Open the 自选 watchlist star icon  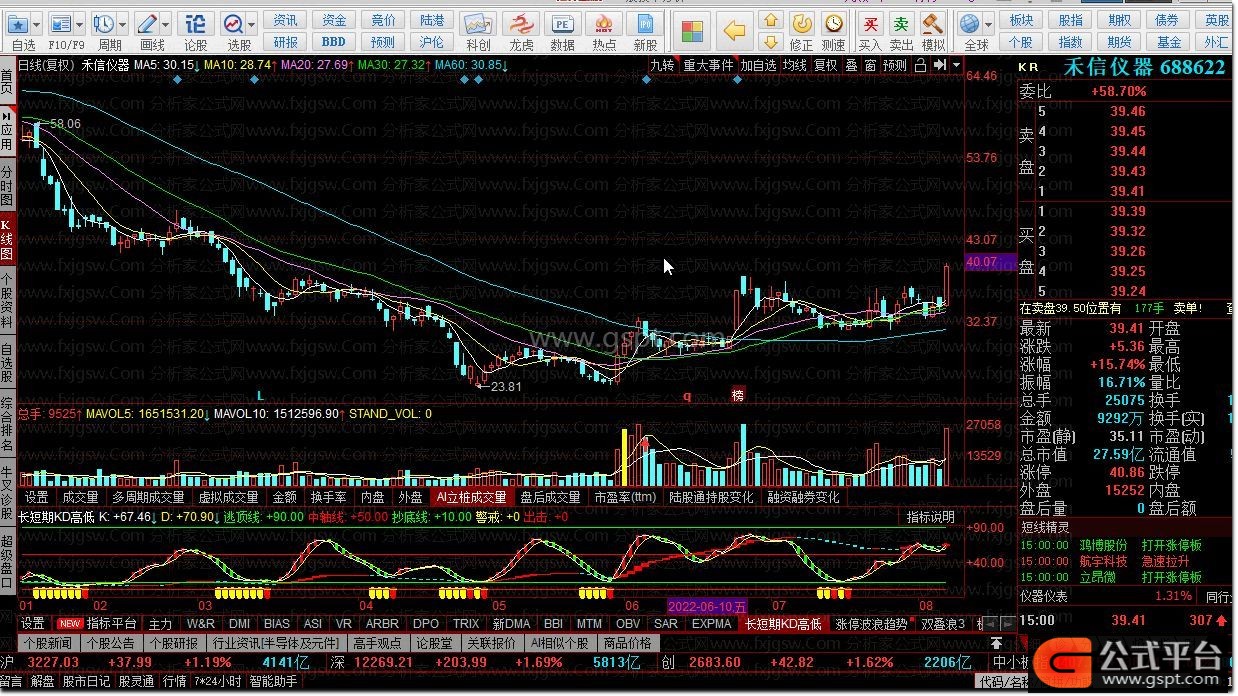[x=17, y=23]
